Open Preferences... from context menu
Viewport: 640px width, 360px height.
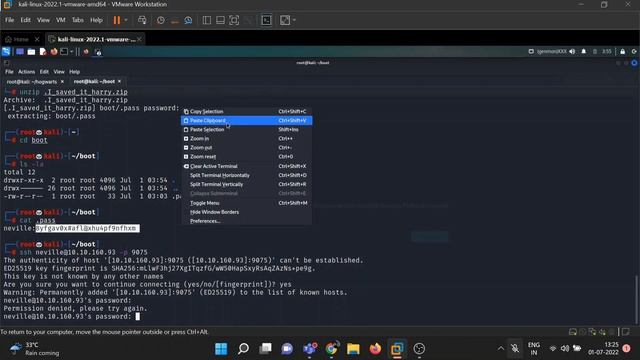pos(247,221)
